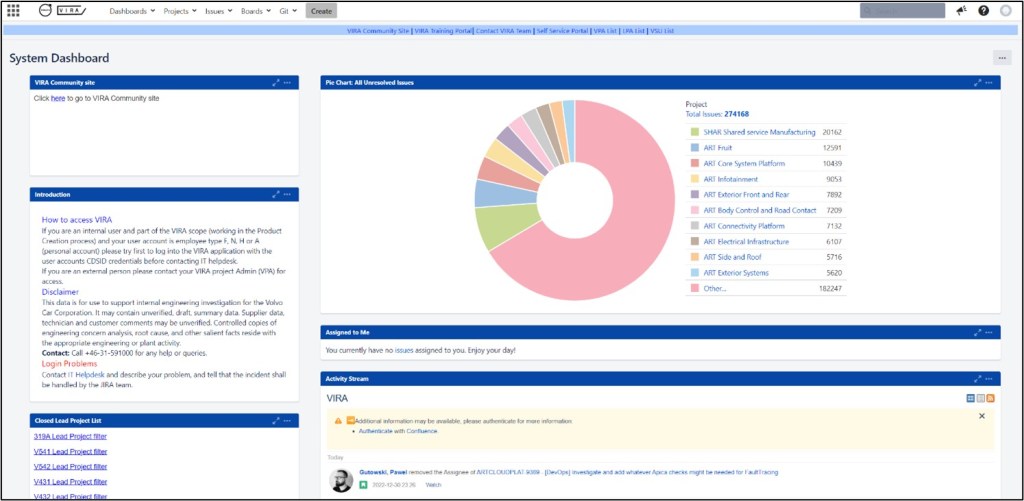This screenshot has width=1024, height=501.
Task: Maximize the Closed Lead Project List gadget
Action: pos(276,421)
